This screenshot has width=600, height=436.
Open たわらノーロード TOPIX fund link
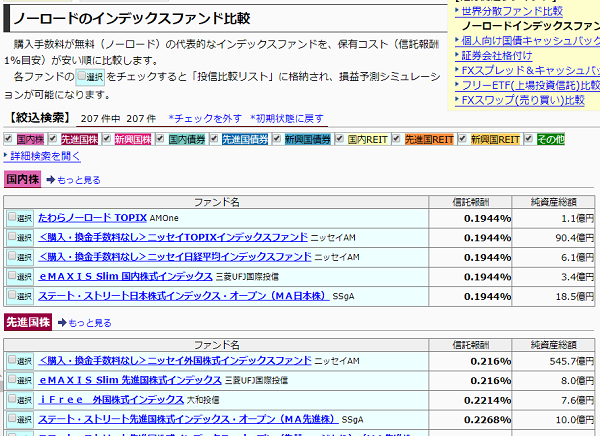[x=93, y=218]
